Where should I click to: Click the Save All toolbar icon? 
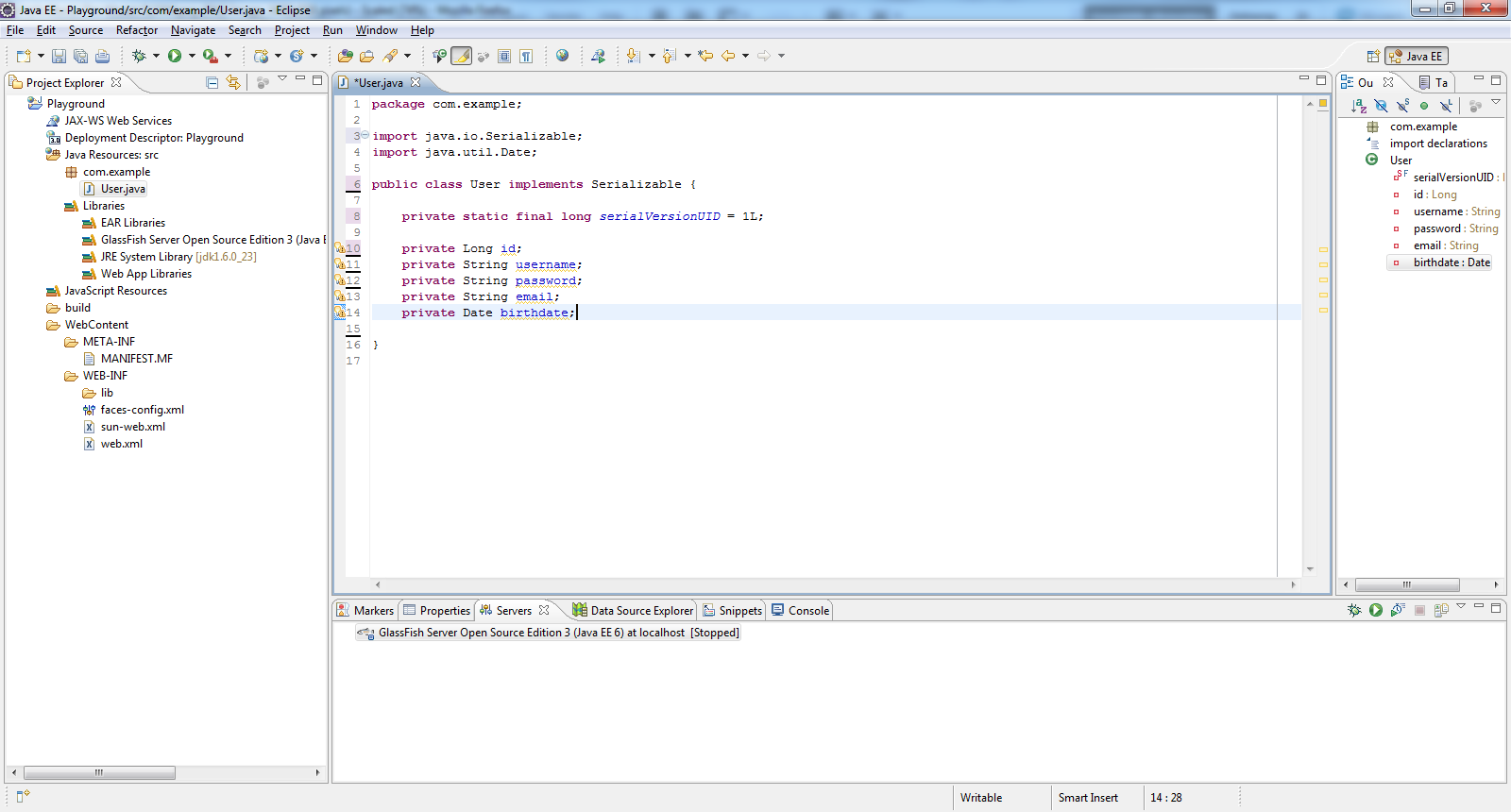click(x=80, y=57)
